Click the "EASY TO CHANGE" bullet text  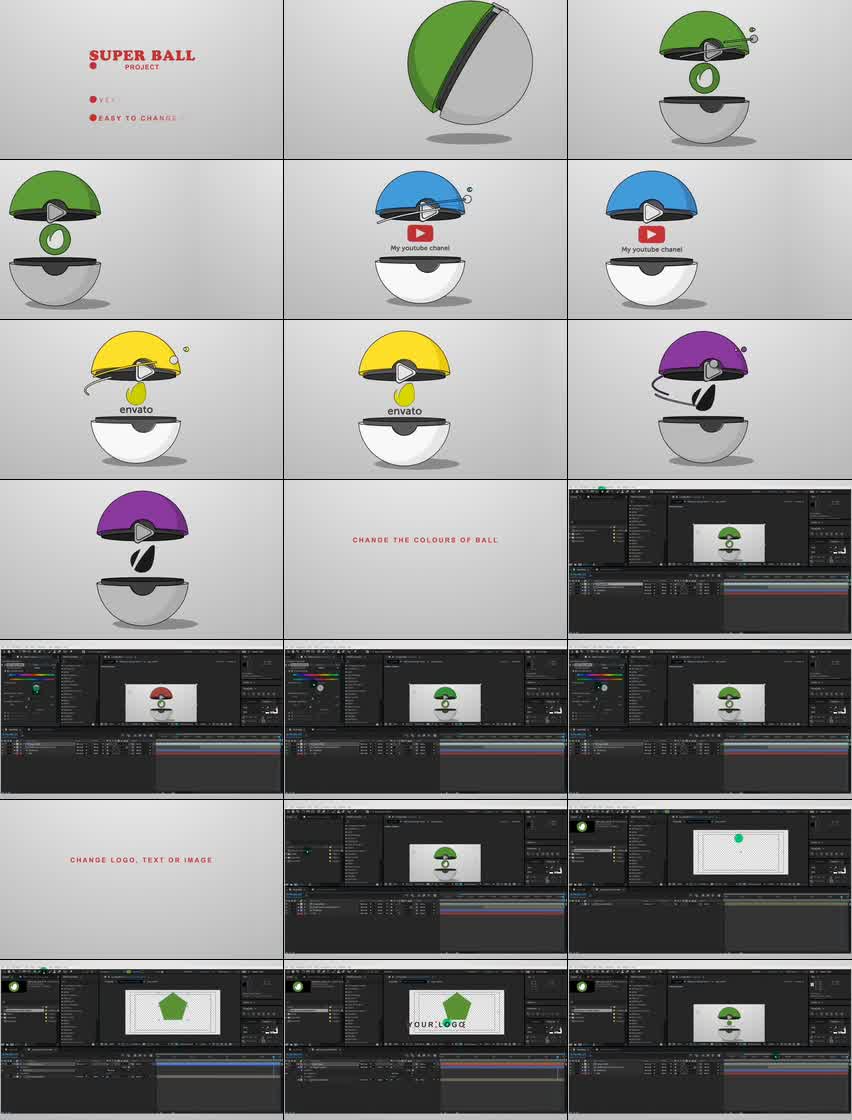(x=138, y=118)
